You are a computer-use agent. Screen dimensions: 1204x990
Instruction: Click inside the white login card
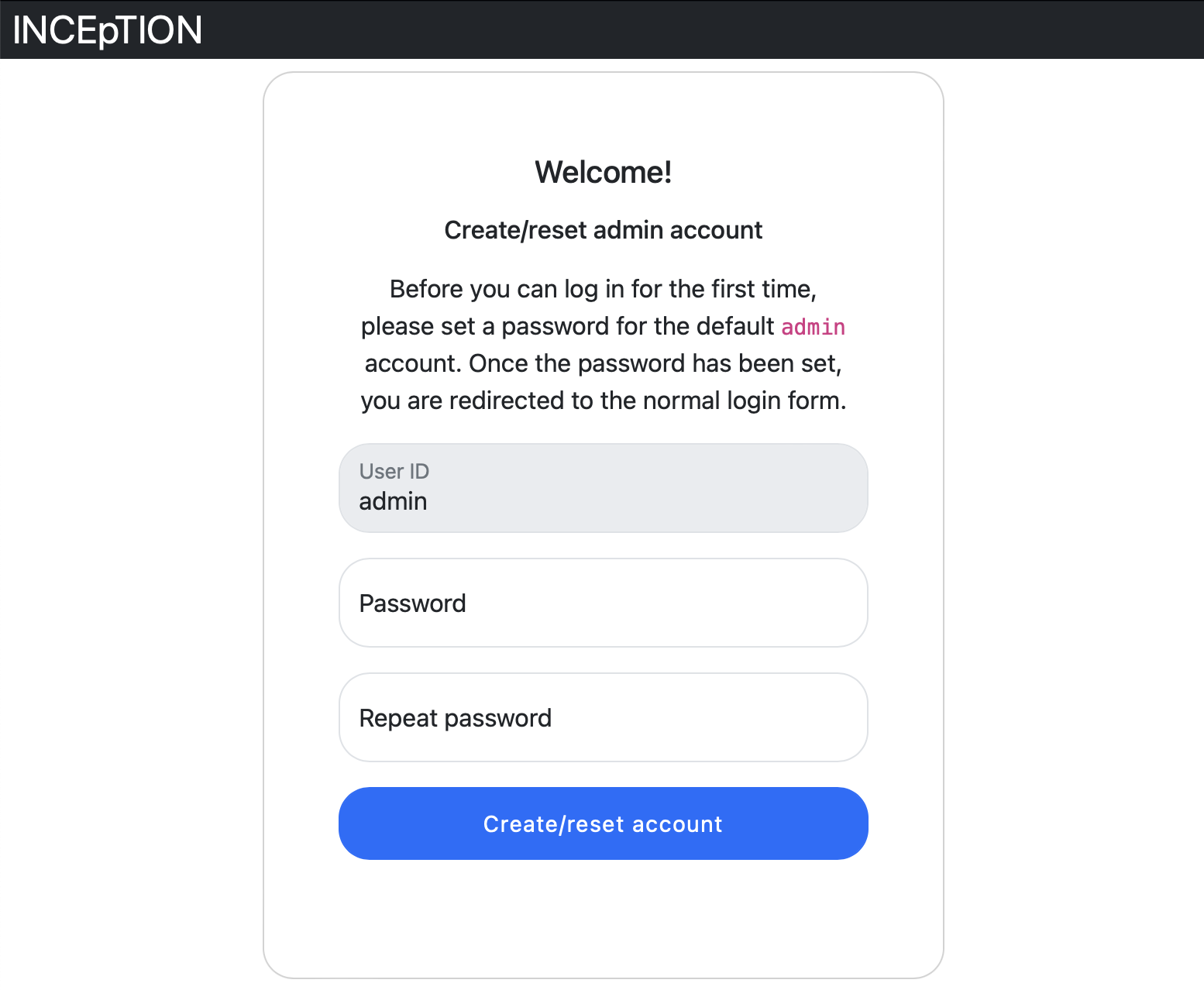click(603, 914)
